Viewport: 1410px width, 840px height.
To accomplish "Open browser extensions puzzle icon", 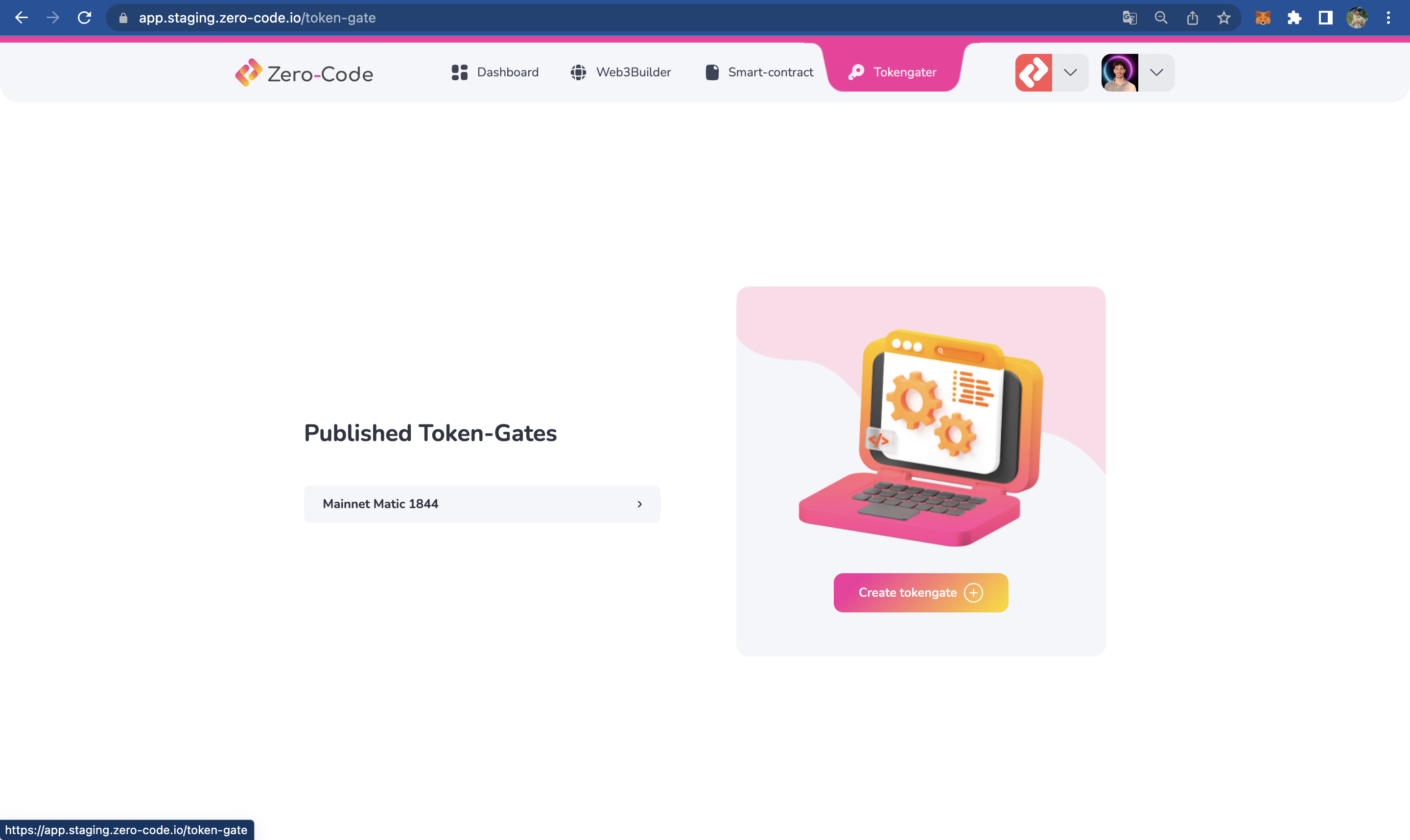I will click(1294, 18).
